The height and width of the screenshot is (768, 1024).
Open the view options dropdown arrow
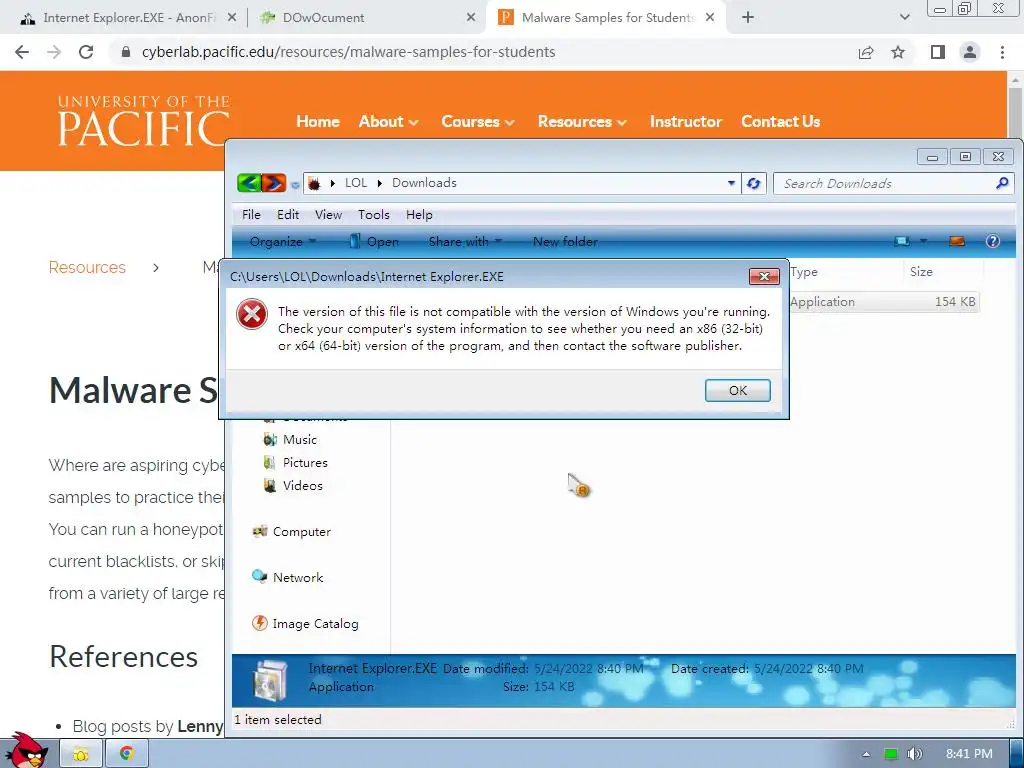(923, 242)
